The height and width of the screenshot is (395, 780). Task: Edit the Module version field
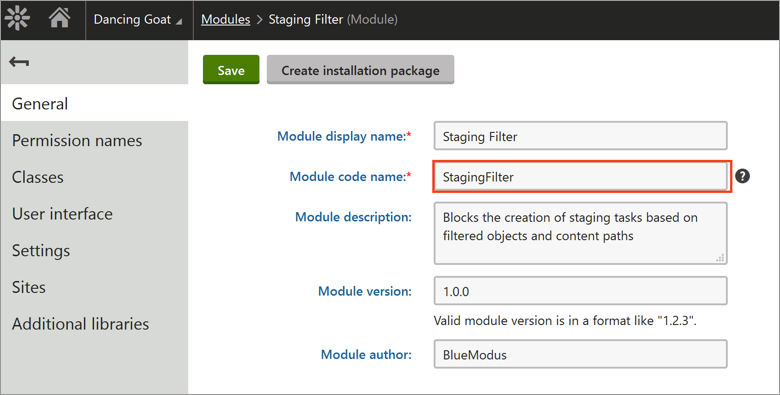click(580, 291)
